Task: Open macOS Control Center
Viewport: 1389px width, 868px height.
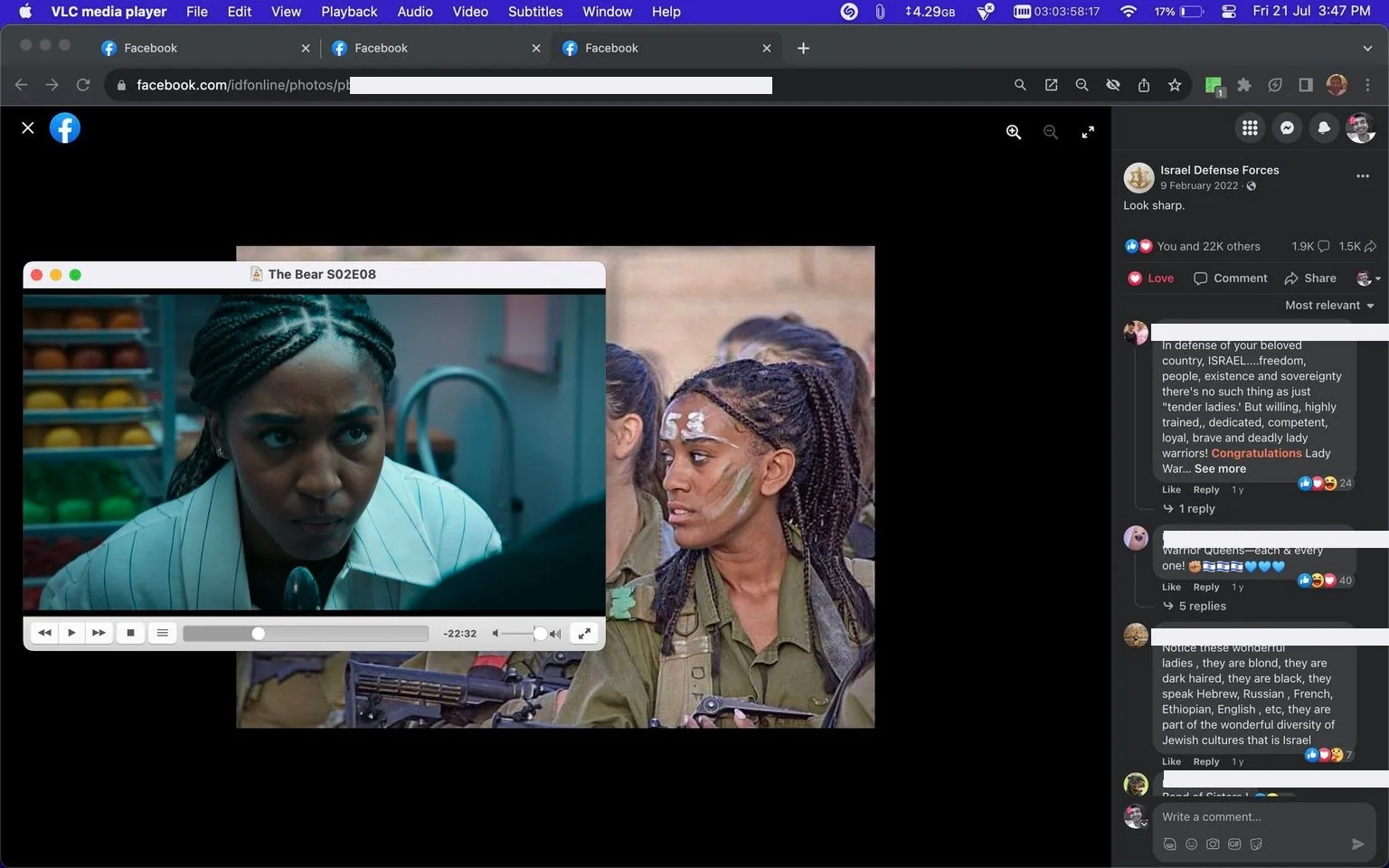Action: click(1228, 12)
